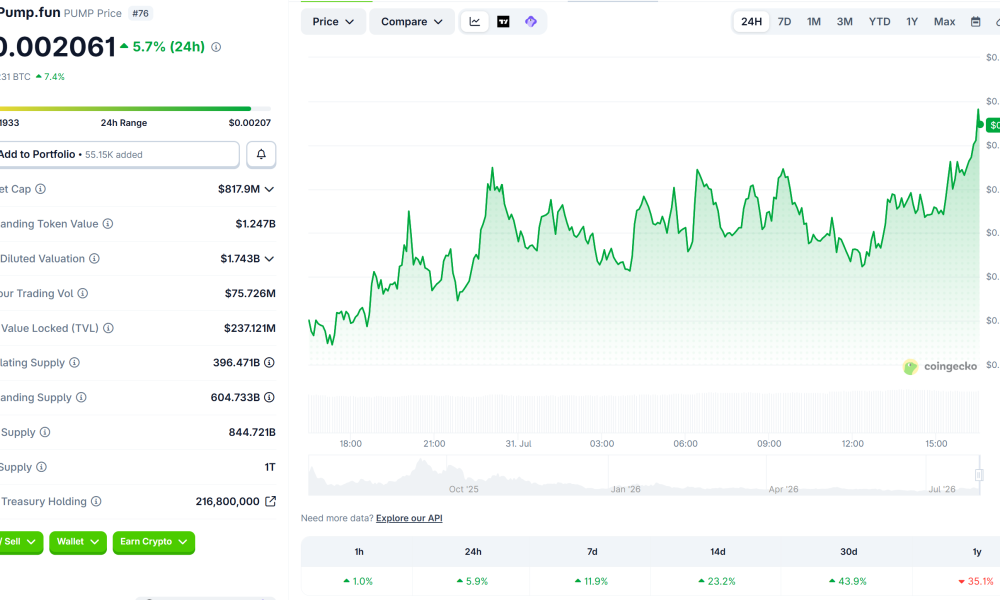Click the purple diamond chart icon
The width and height of the screenshot is (1000, 600).
click(x=531, y=22)
